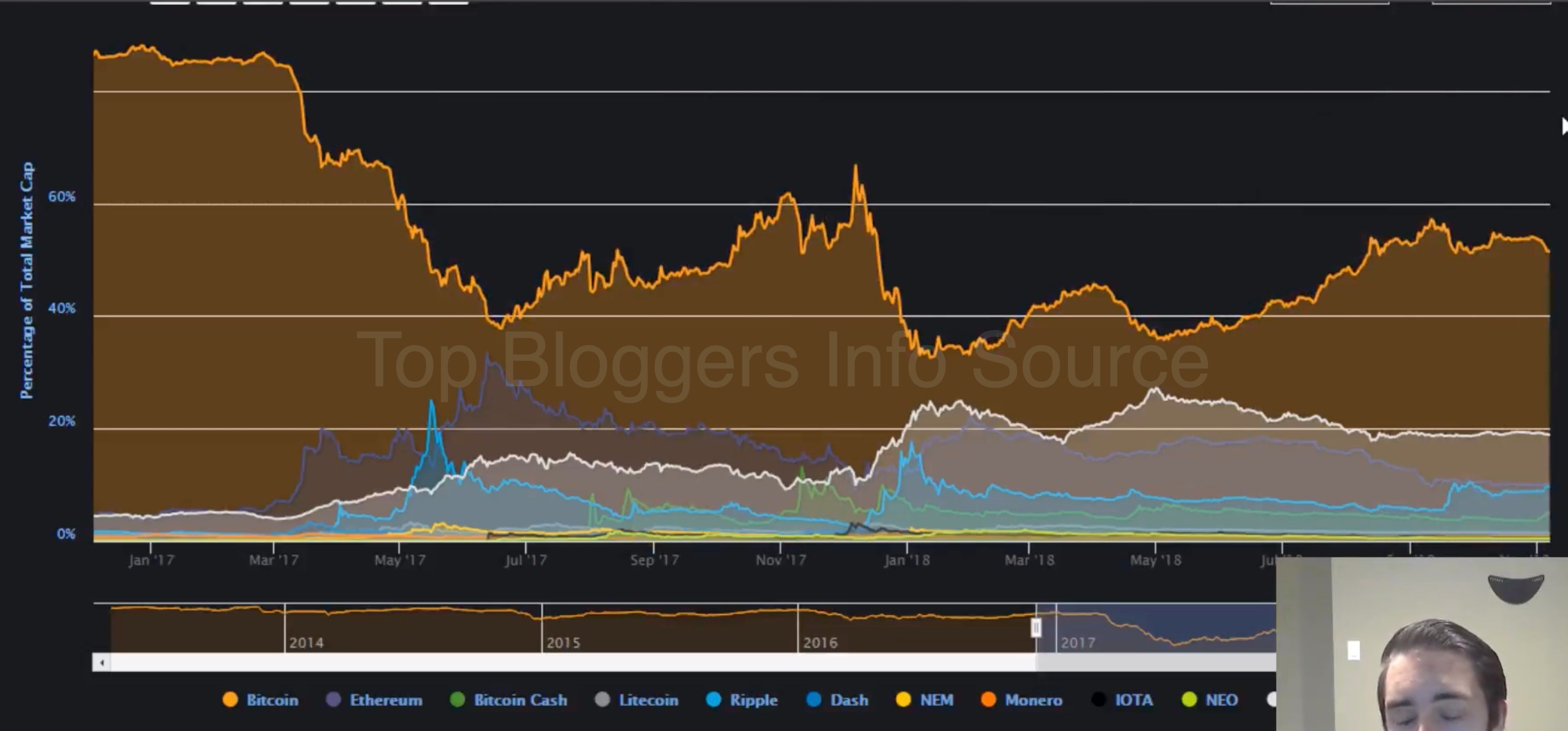The height and width of the screenshot is (731, 1568).
Task: Click the 2016 marker in navigator
Action: [820, 642]
